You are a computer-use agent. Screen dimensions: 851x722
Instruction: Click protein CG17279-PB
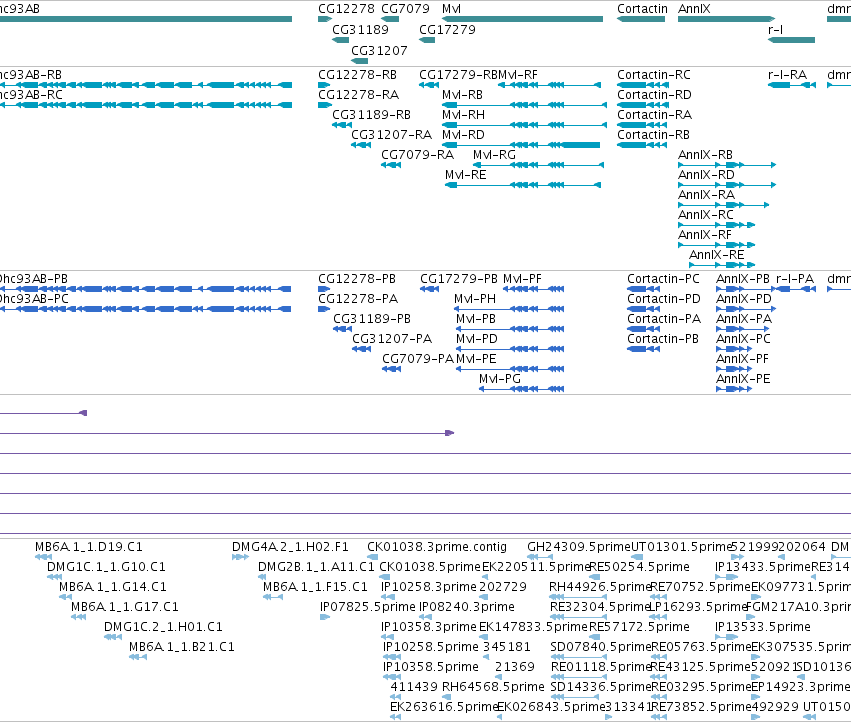(429, 289)
